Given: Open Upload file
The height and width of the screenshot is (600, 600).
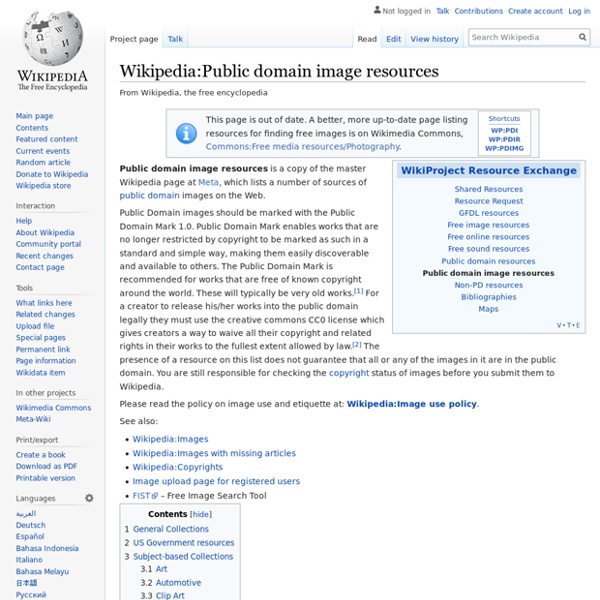Looking at the screenshot, I should pos(35,326).
